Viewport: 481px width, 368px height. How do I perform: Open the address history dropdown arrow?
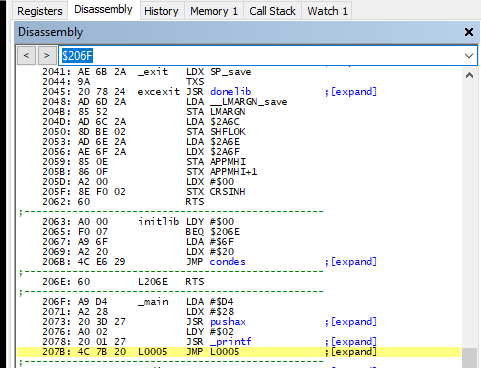[x=469, y=56]
